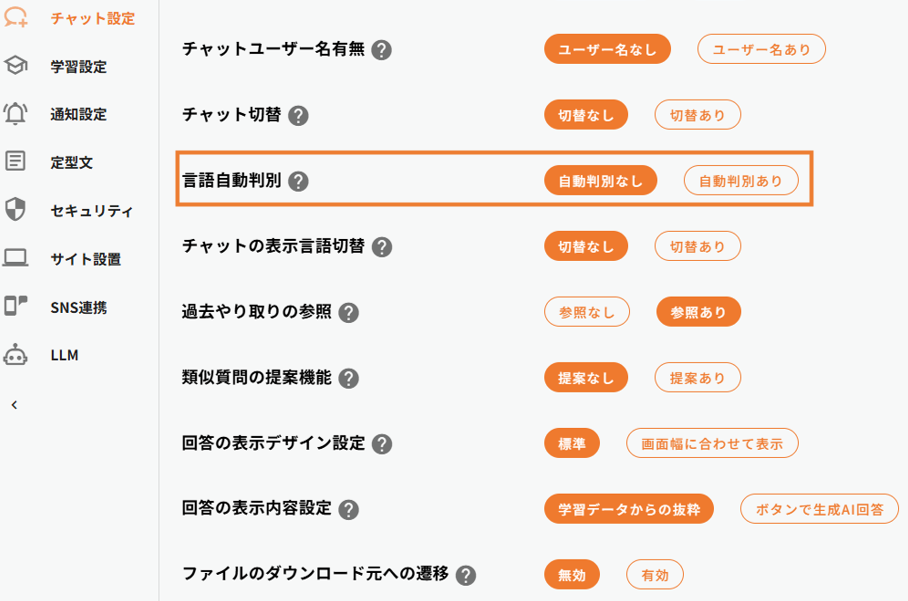Click the セキュリティ shield icon

click(x=15, y=210)
